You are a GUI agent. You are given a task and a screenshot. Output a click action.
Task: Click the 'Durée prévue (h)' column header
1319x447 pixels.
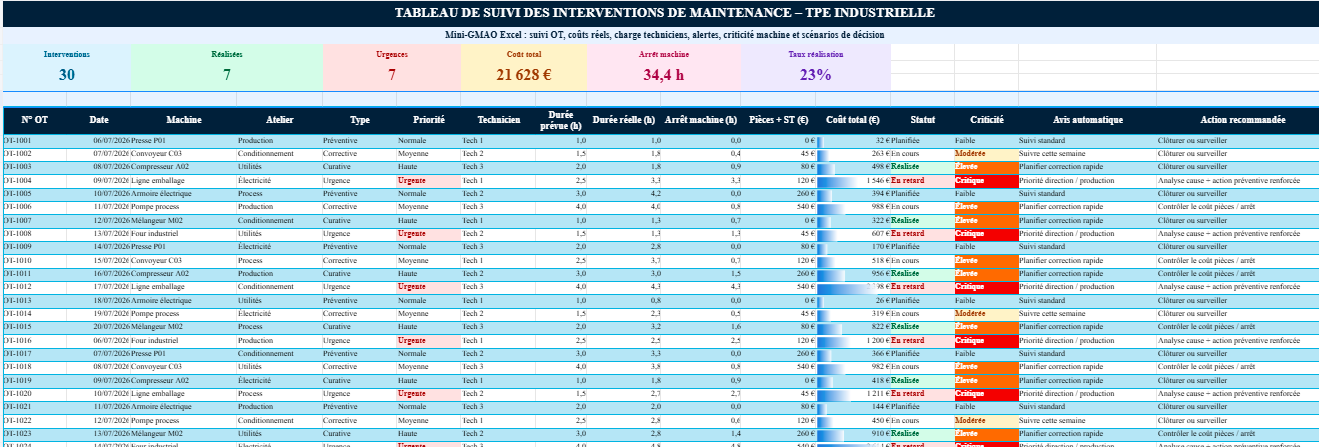click(x=563, y=120)
